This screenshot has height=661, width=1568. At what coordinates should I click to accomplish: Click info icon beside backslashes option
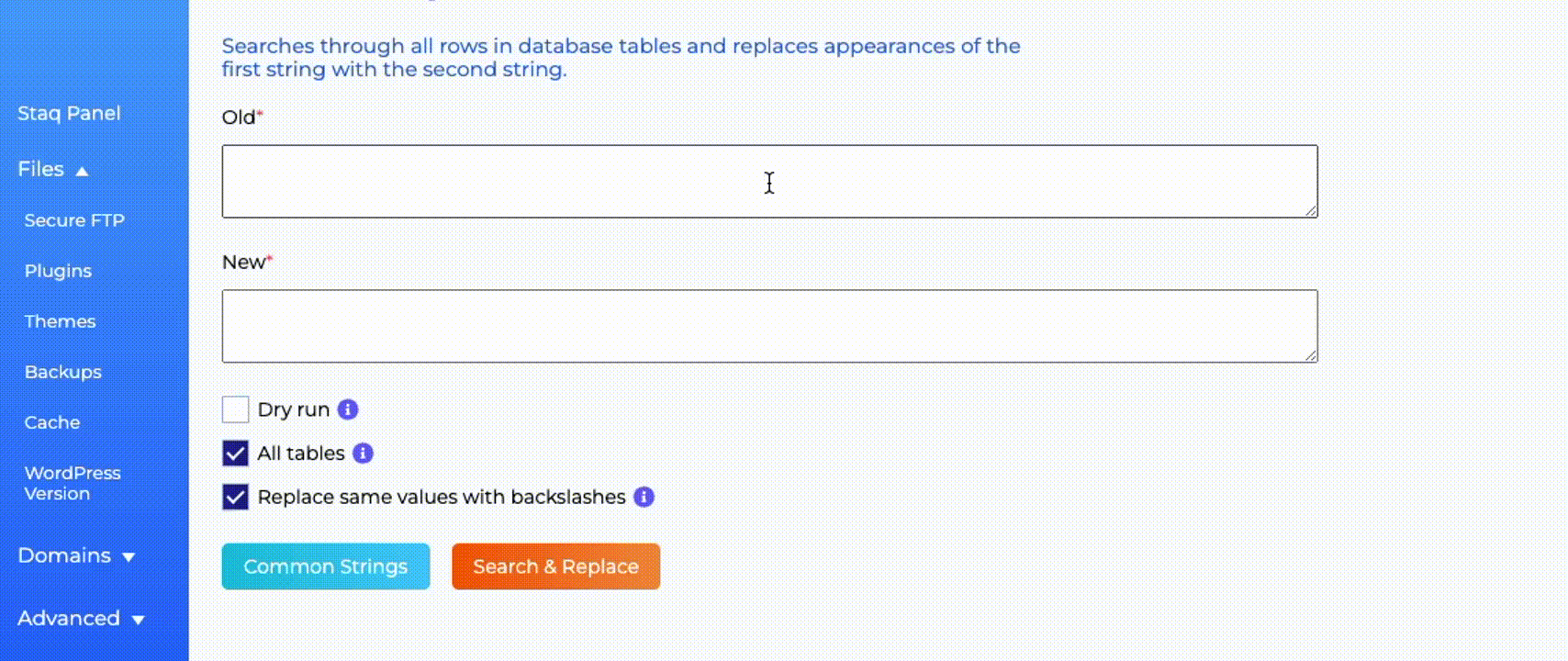click(x=644, y=497)
